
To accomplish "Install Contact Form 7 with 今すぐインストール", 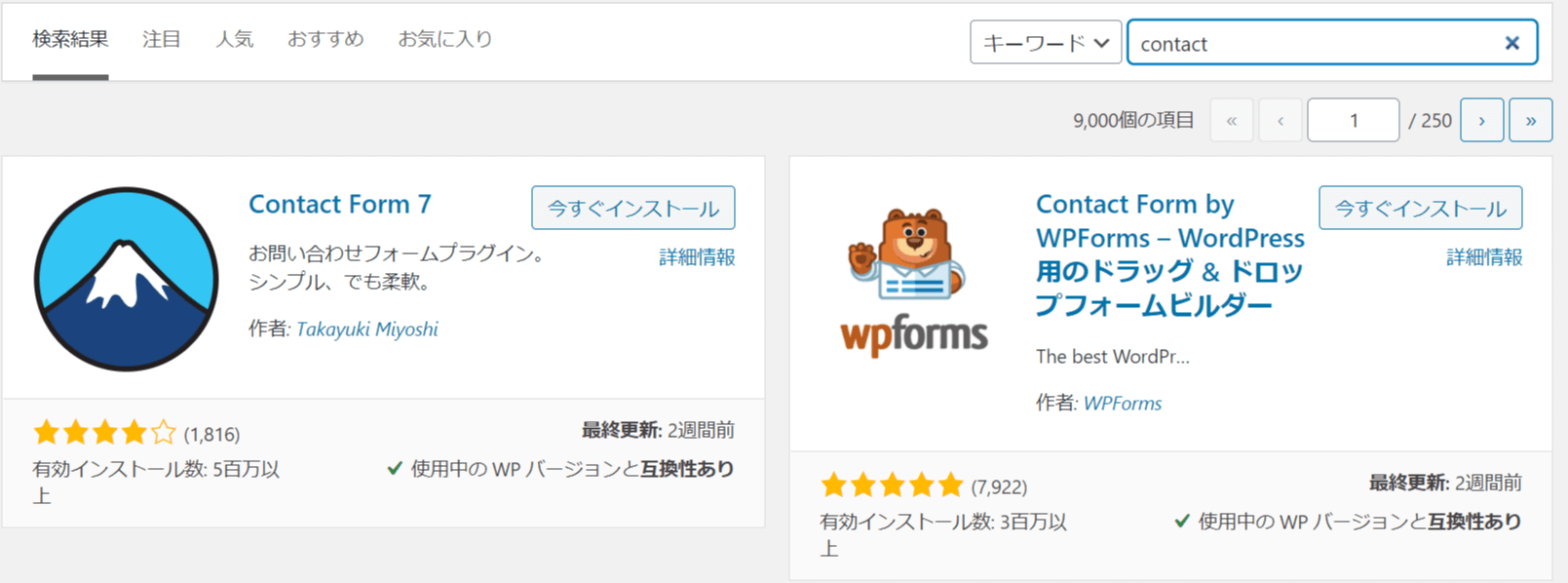I will point(633,208).
